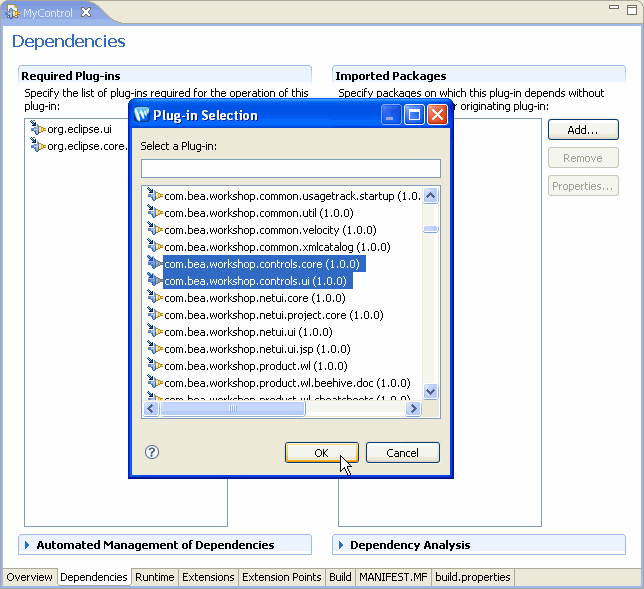Click icon of com.bea.workshop.common.usagetrack.startup
The width and height of the screenshot is (644, 589).
(x=155, y=196)
